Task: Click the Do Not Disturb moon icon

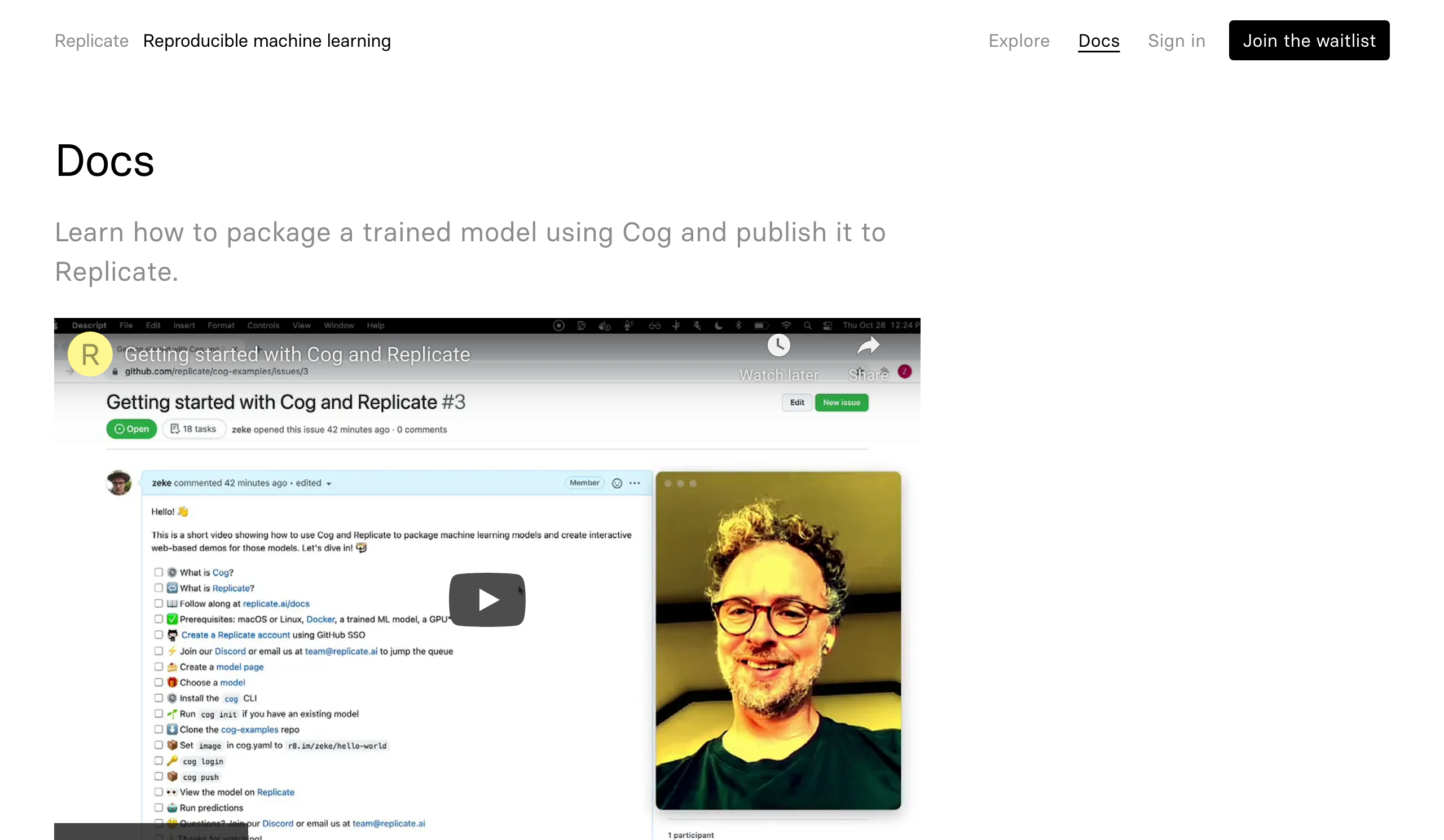Action: click(x=718, y=325)
